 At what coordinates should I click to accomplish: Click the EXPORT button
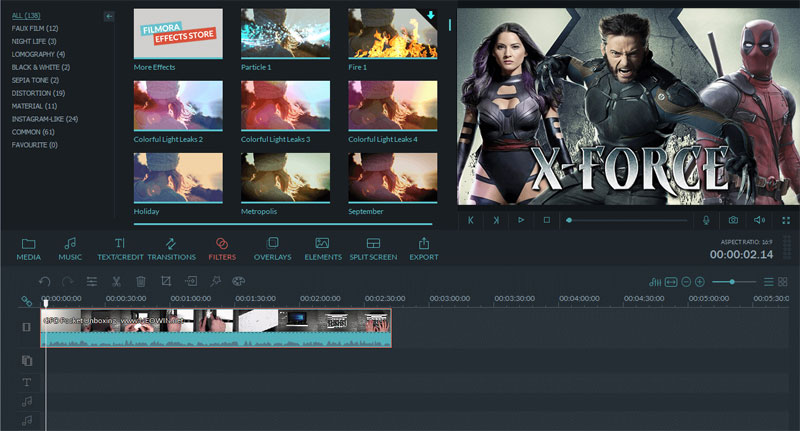[x=423, y=249]
